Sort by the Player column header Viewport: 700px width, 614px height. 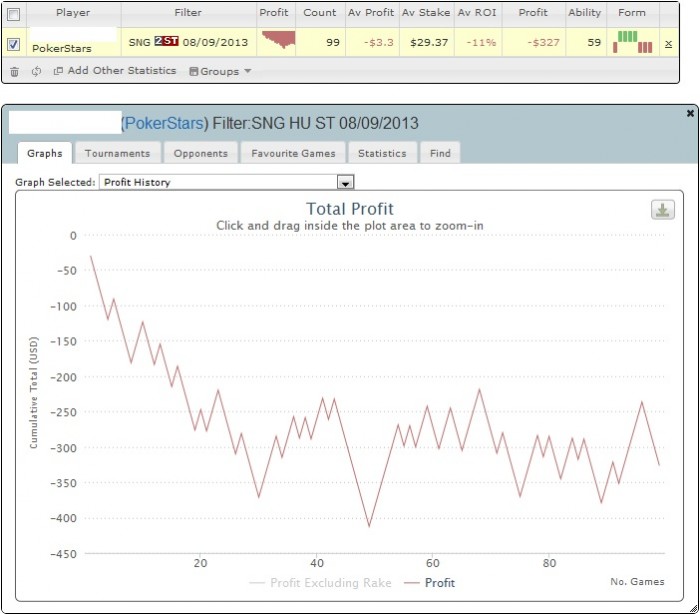(x=73, y=13)
